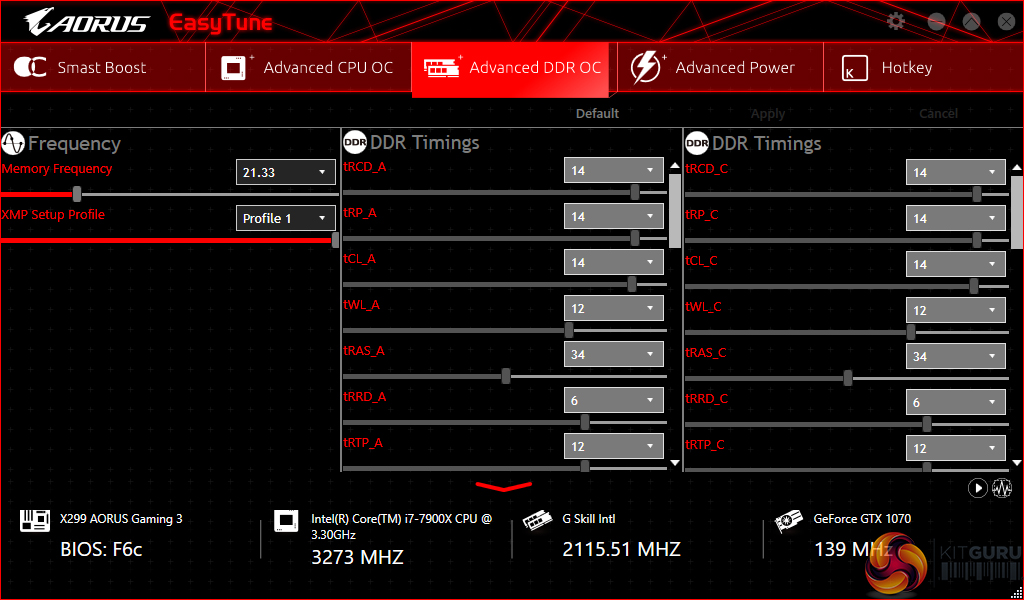Click the tRRD_C slider handle
Screen dimensions: 1024x600
point(927,424)
